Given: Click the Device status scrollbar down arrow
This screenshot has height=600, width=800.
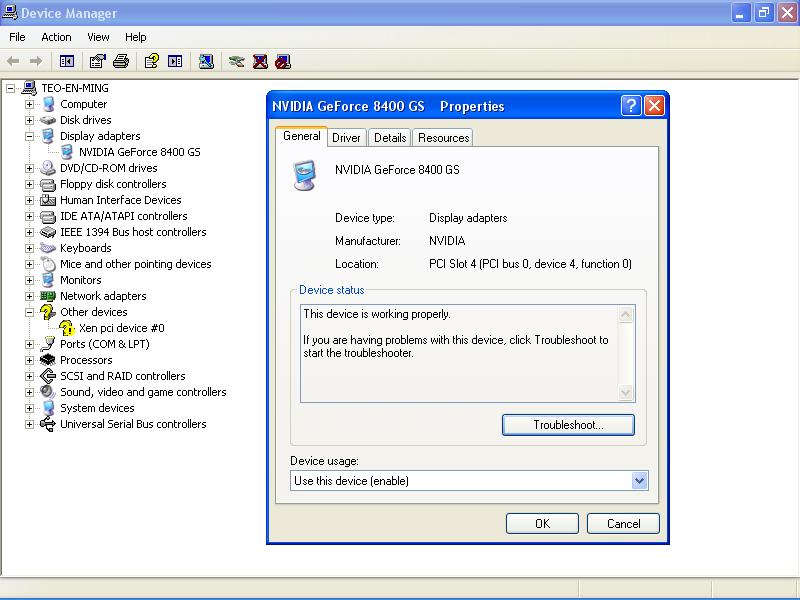Looking at the screenshot, I should click(627, 394).
